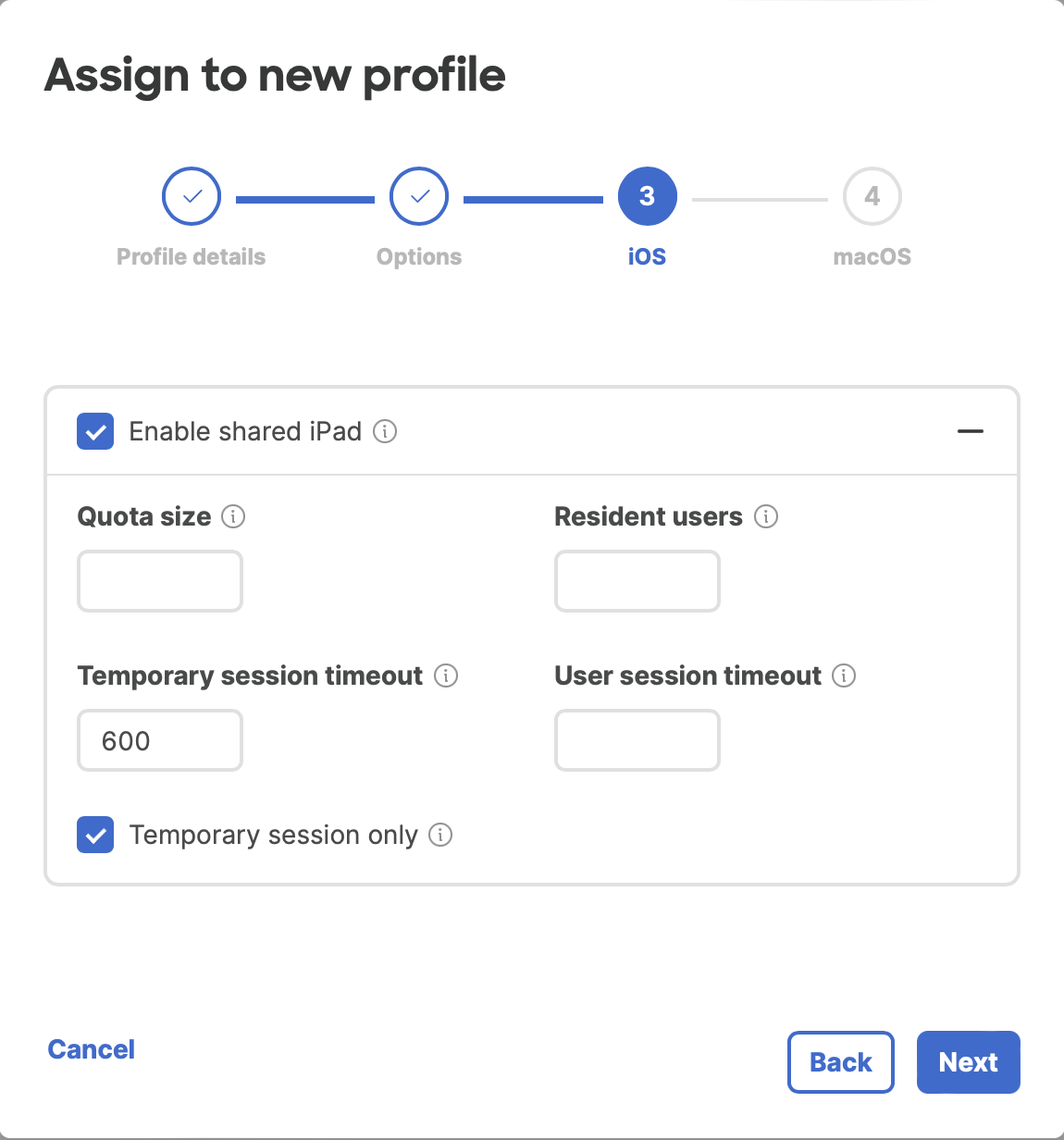Click the Quota size input field
Viewport: 1064px width, 1140px height.
click(x=159, y=581)
